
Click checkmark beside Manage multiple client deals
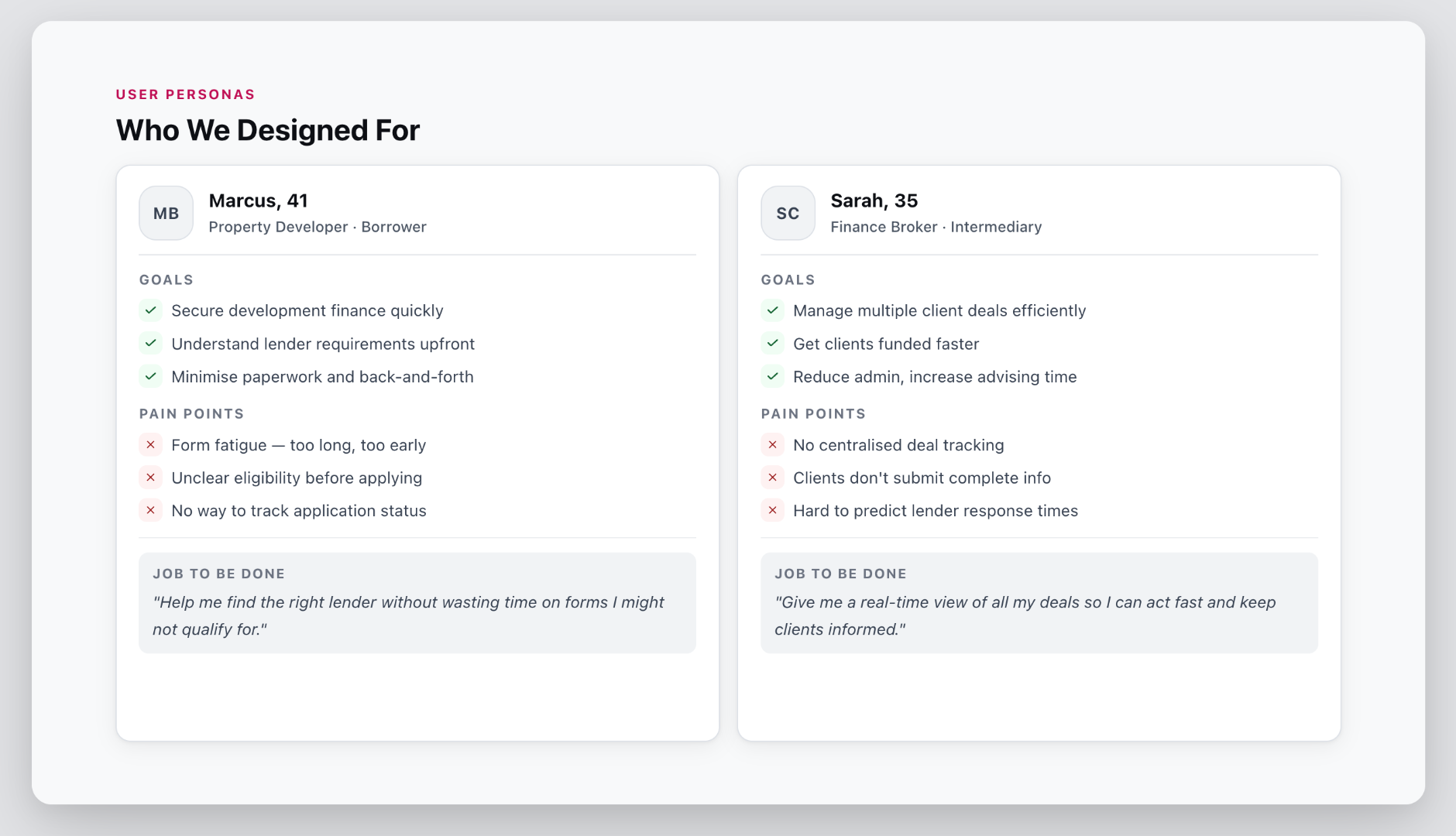(x=773, y=310)
